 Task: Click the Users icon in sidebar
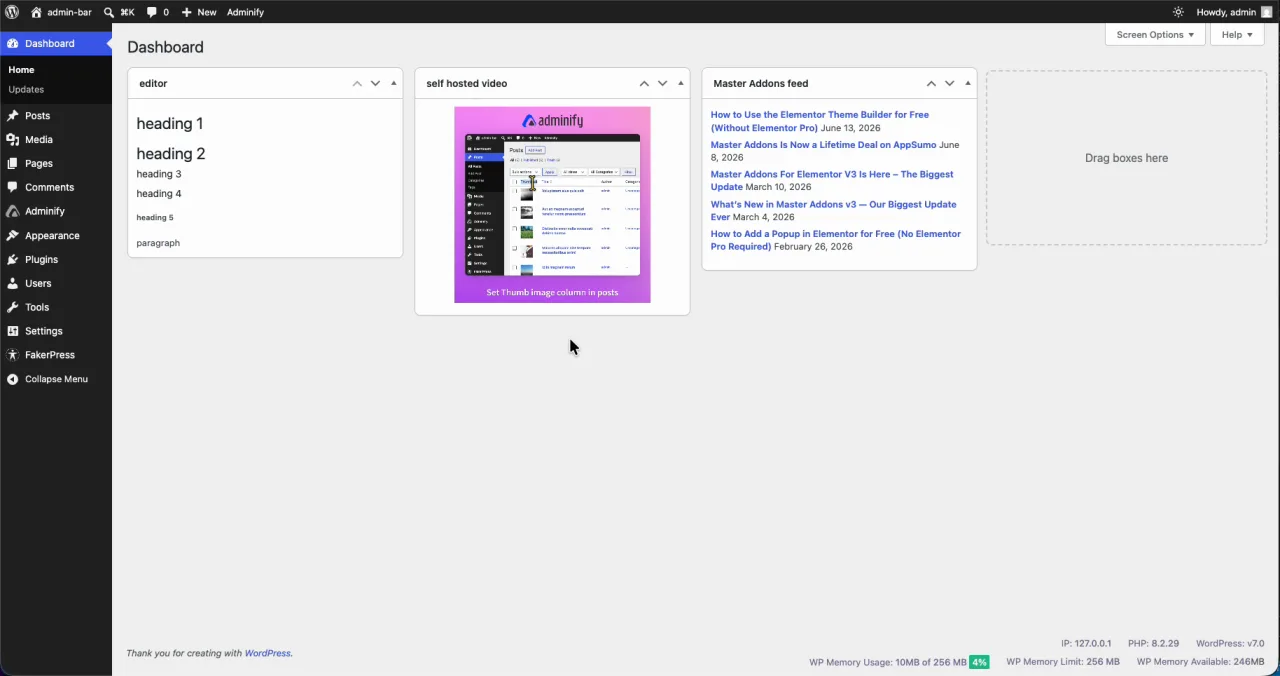[x=12, y=283]
